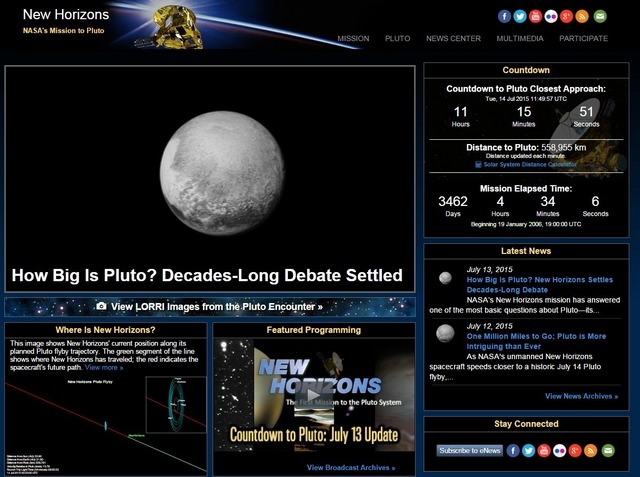
Task: Open the Facebook icon in the header
Action: 504,16
